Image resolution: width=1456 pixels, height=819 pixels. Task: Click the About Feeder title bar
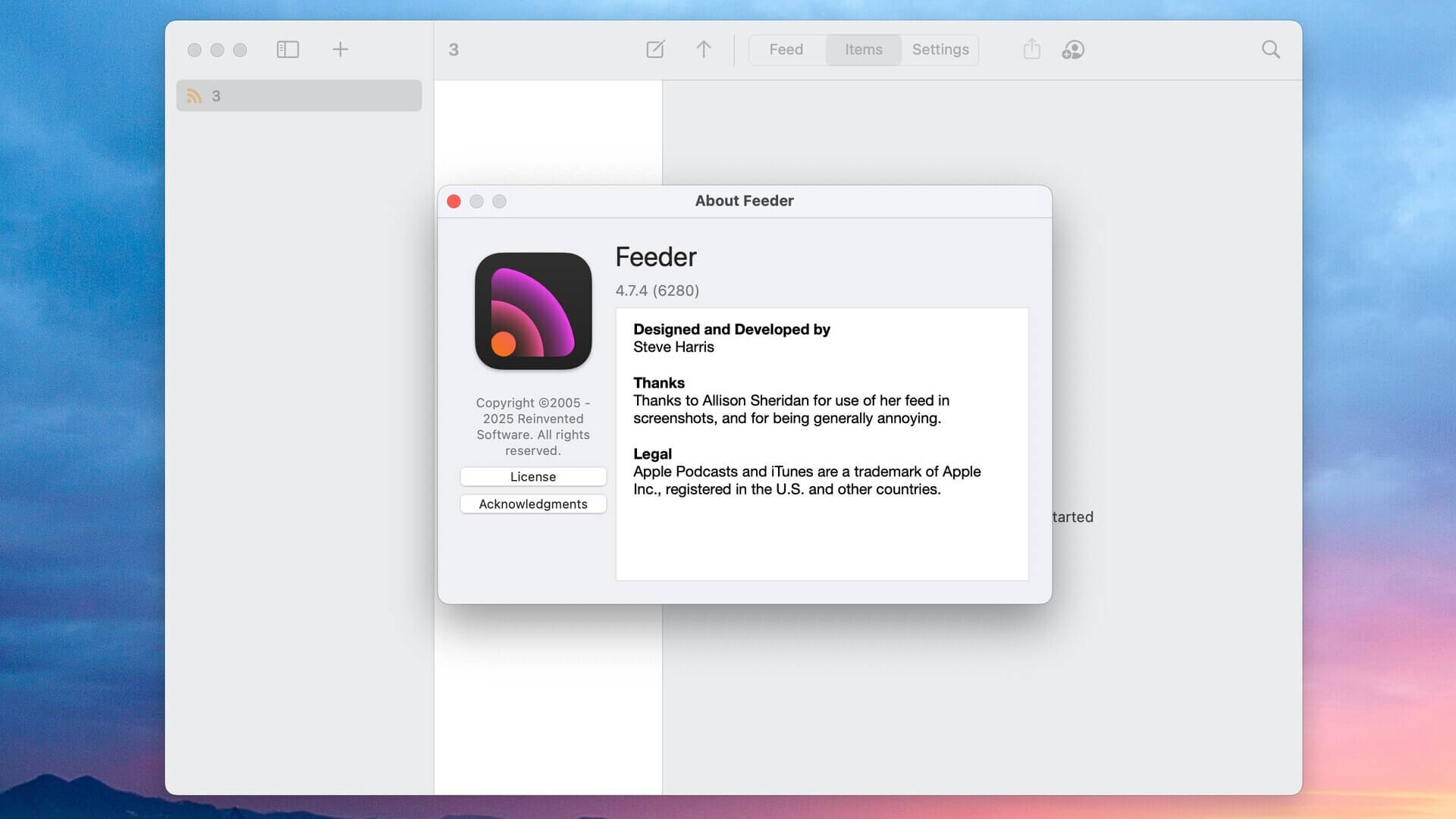[x=744, y=201]
